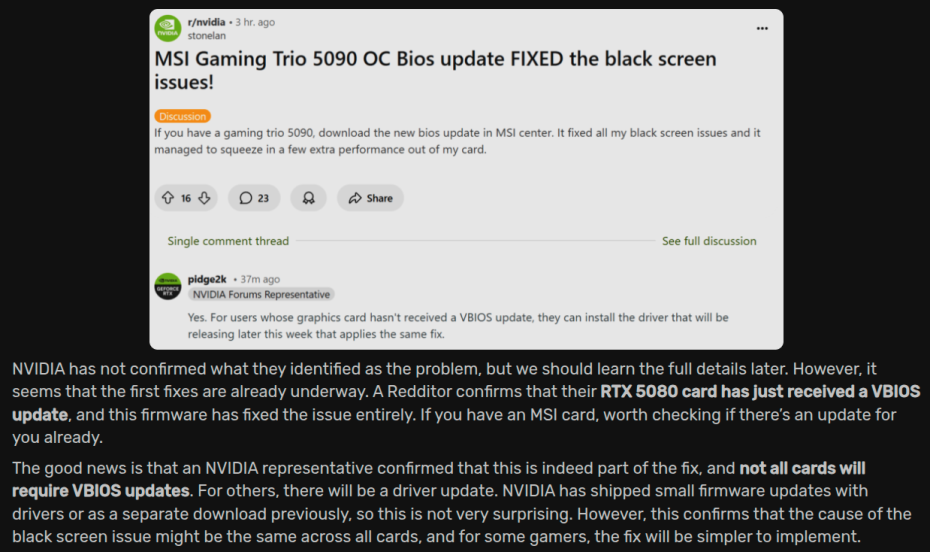The image size is (930, 552).
Task: Click the vote count 16
Action: 186,198
